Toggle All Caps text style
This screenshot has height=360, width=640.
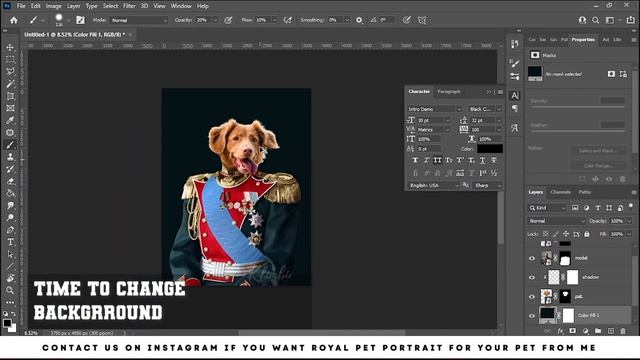pyautogui.click(x=437, y=160)
